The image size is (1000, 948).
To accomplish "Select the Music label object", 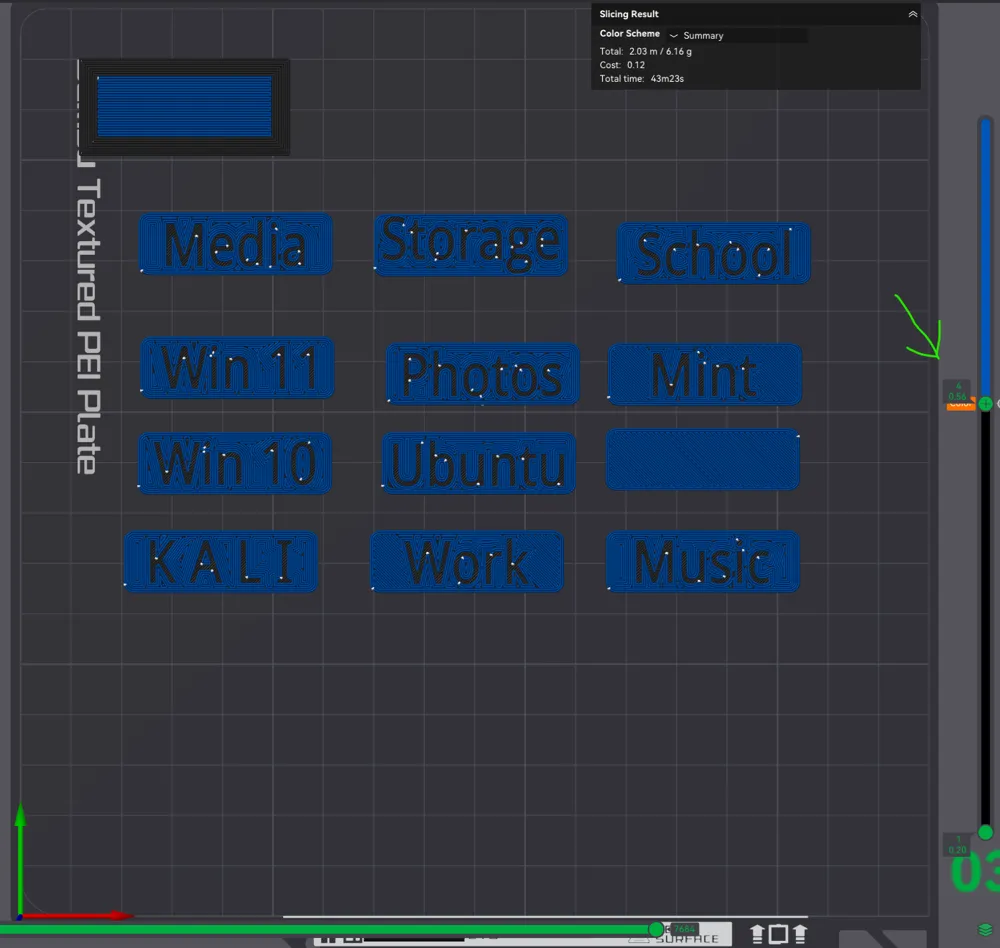I will pos(703,561).
